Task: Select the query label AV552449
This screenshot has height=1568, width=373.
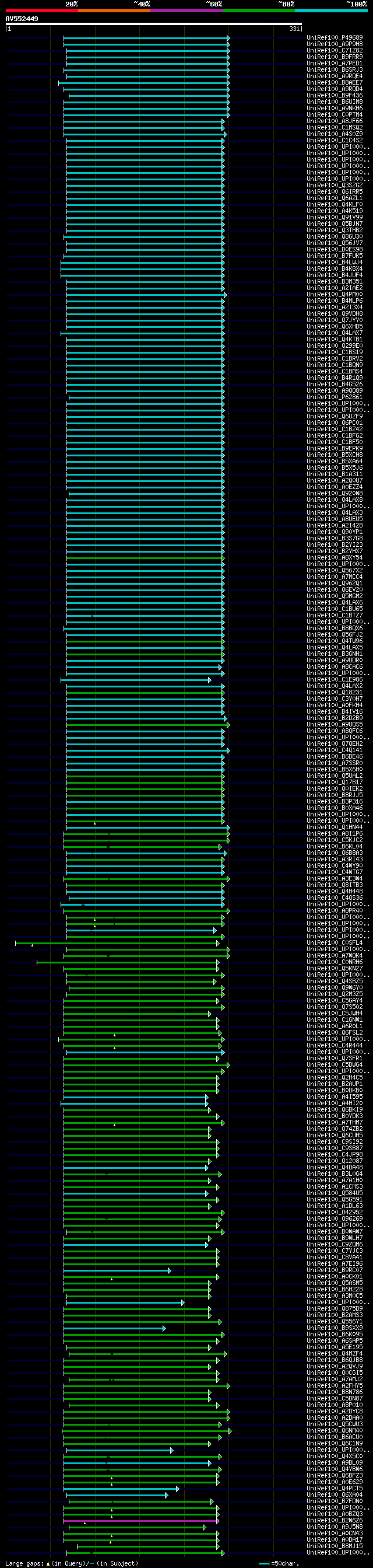Action: 22,19
